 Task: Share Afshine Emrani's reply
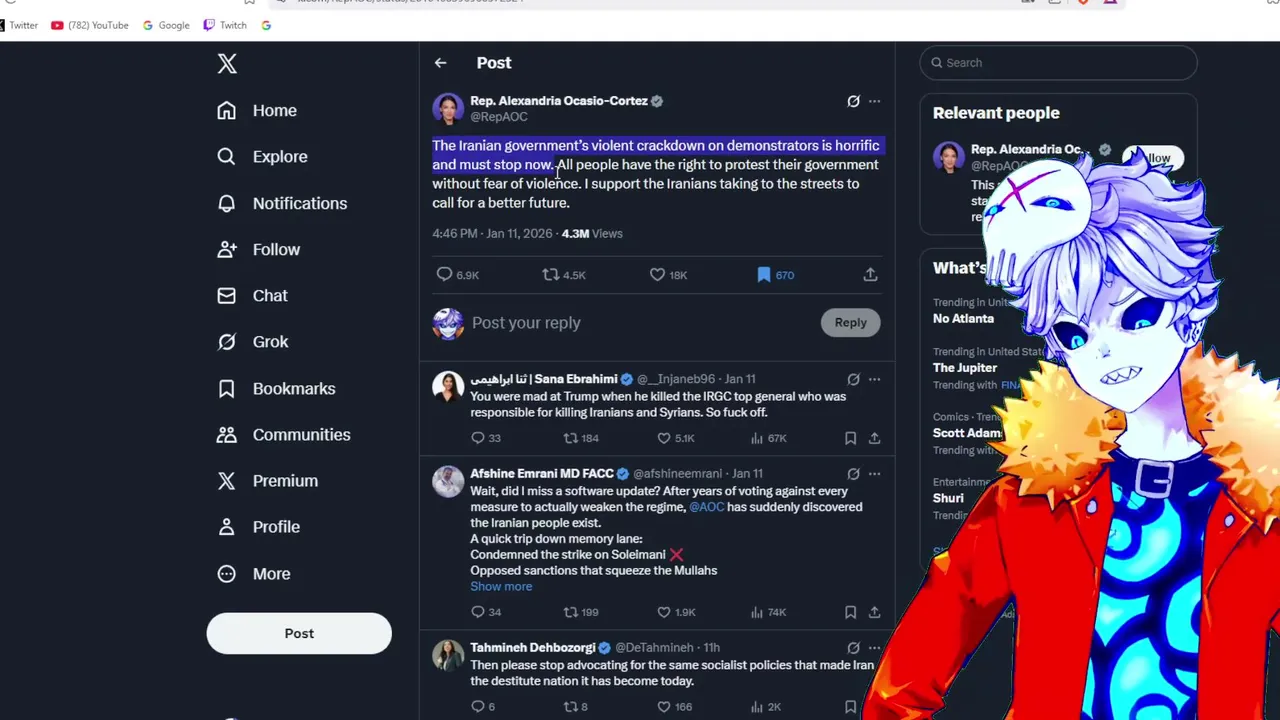[874, 612]
